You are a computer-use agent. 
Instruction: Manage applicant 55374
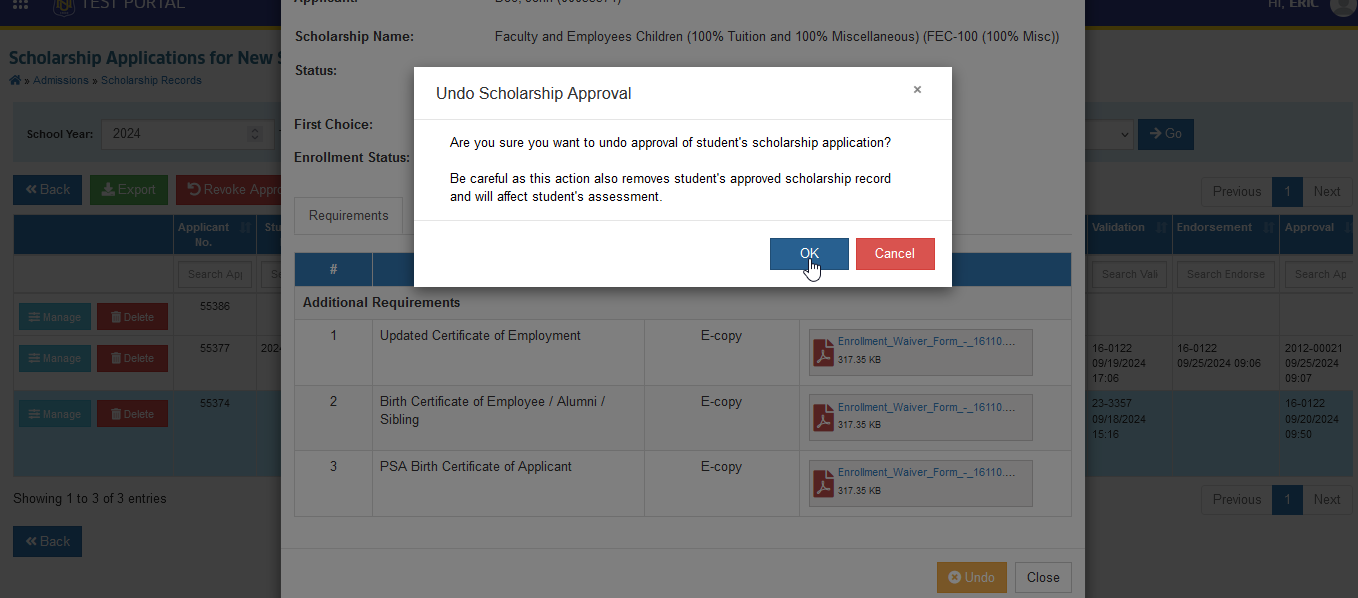point(55,414)
